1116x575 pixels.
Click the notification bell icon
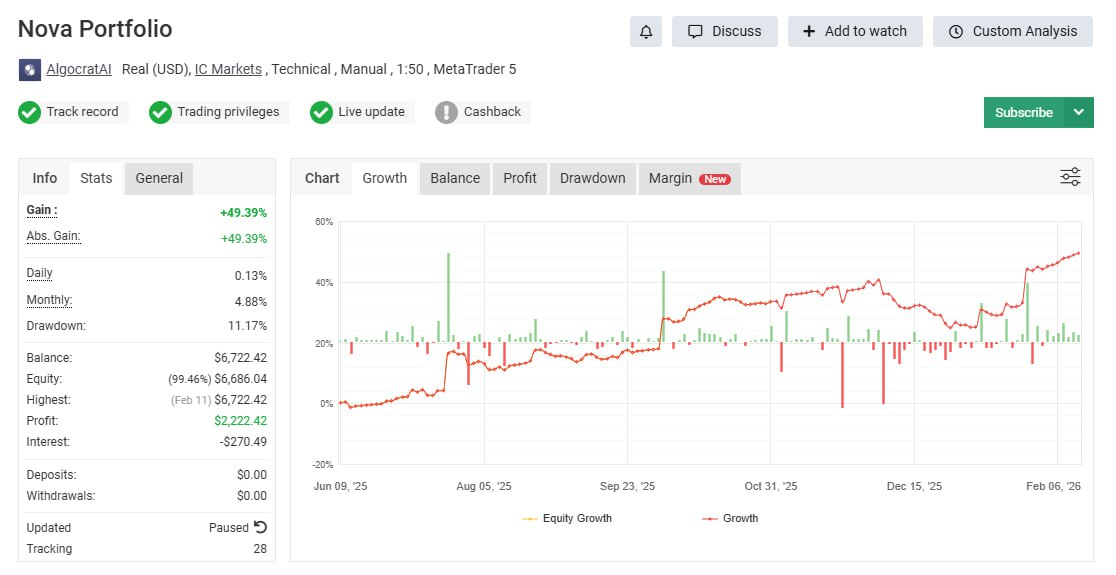click(646, 31)
